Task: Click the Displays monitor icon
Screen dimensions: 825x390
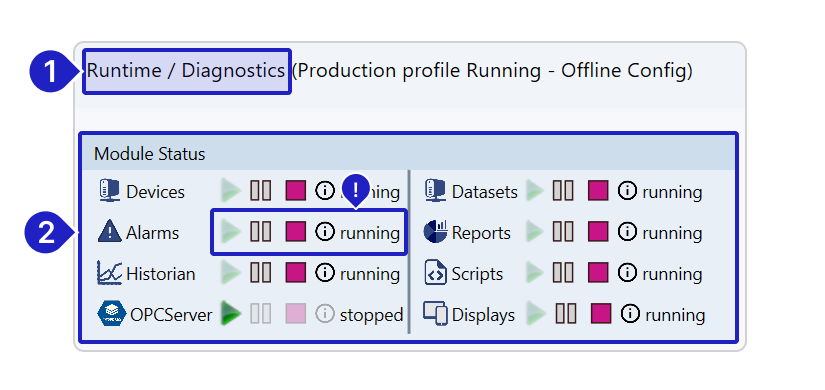Action: pos(435,314)
